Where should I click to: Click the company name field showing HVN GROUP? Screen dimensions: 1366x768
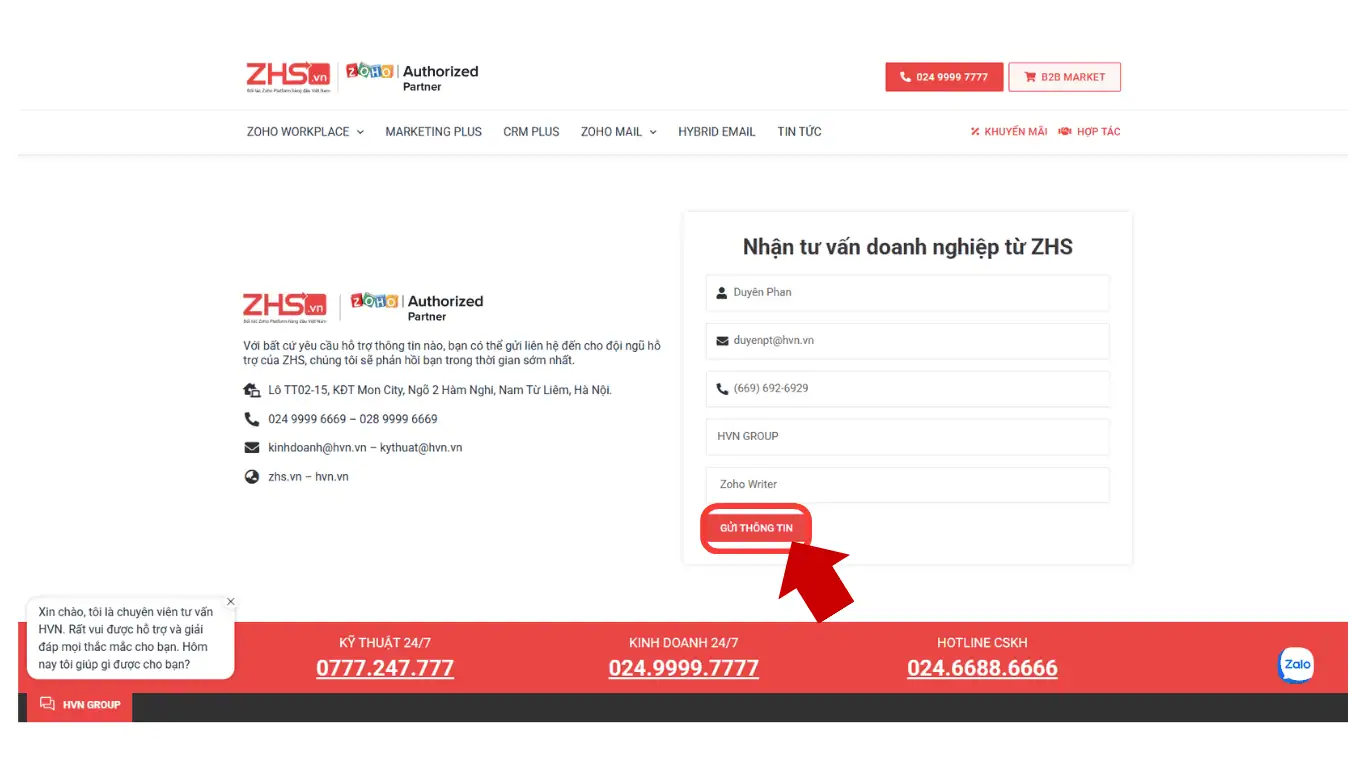coord(907,437)
